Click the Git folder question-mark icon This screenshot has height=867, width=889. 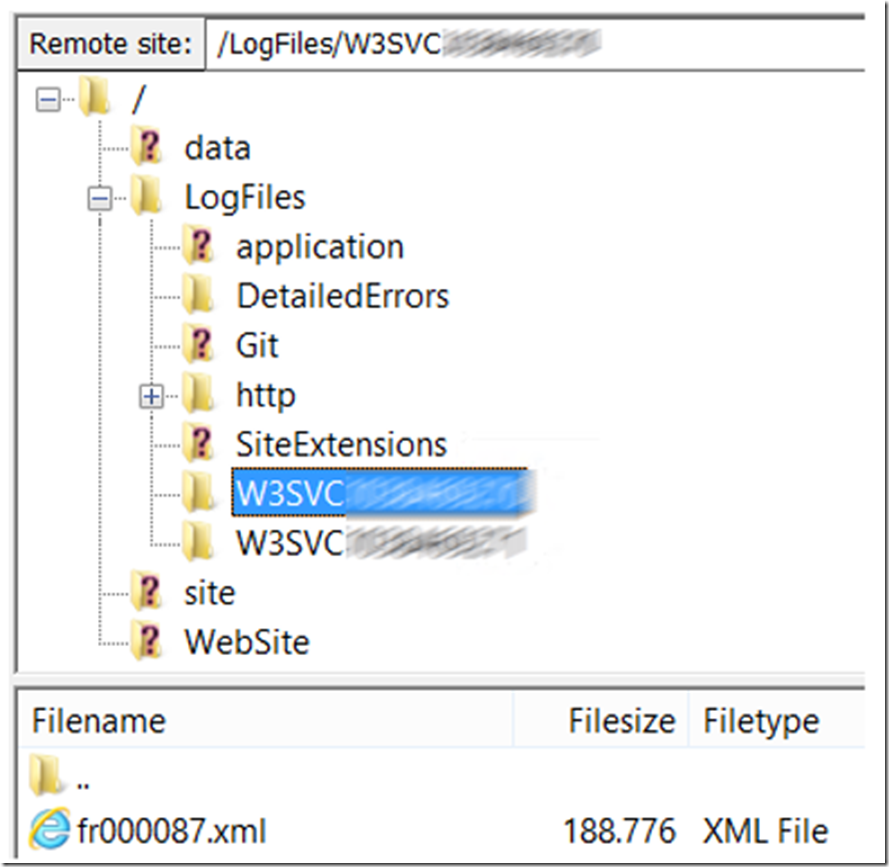[x=198, y=344]
